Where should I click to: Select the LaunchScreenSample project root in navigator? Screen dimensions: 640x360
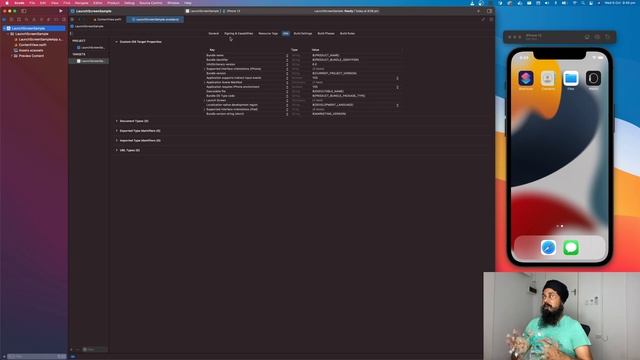point(34,28)
